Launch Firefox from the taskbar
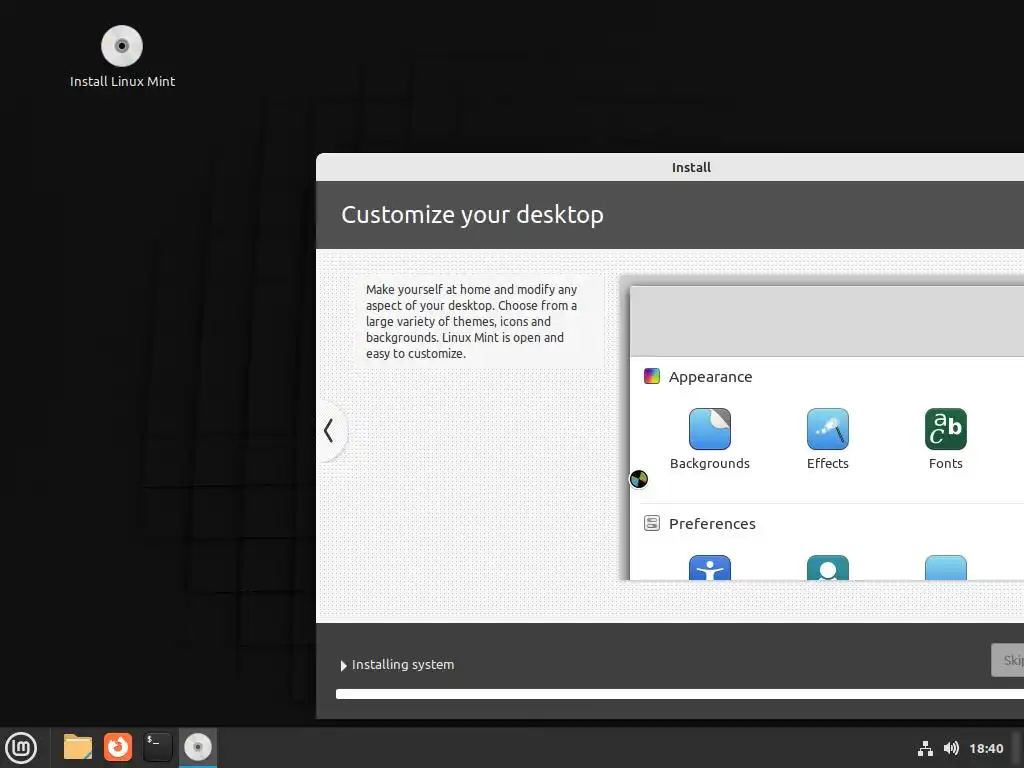Screen dimensions: 1024x768 click(118, 747)
